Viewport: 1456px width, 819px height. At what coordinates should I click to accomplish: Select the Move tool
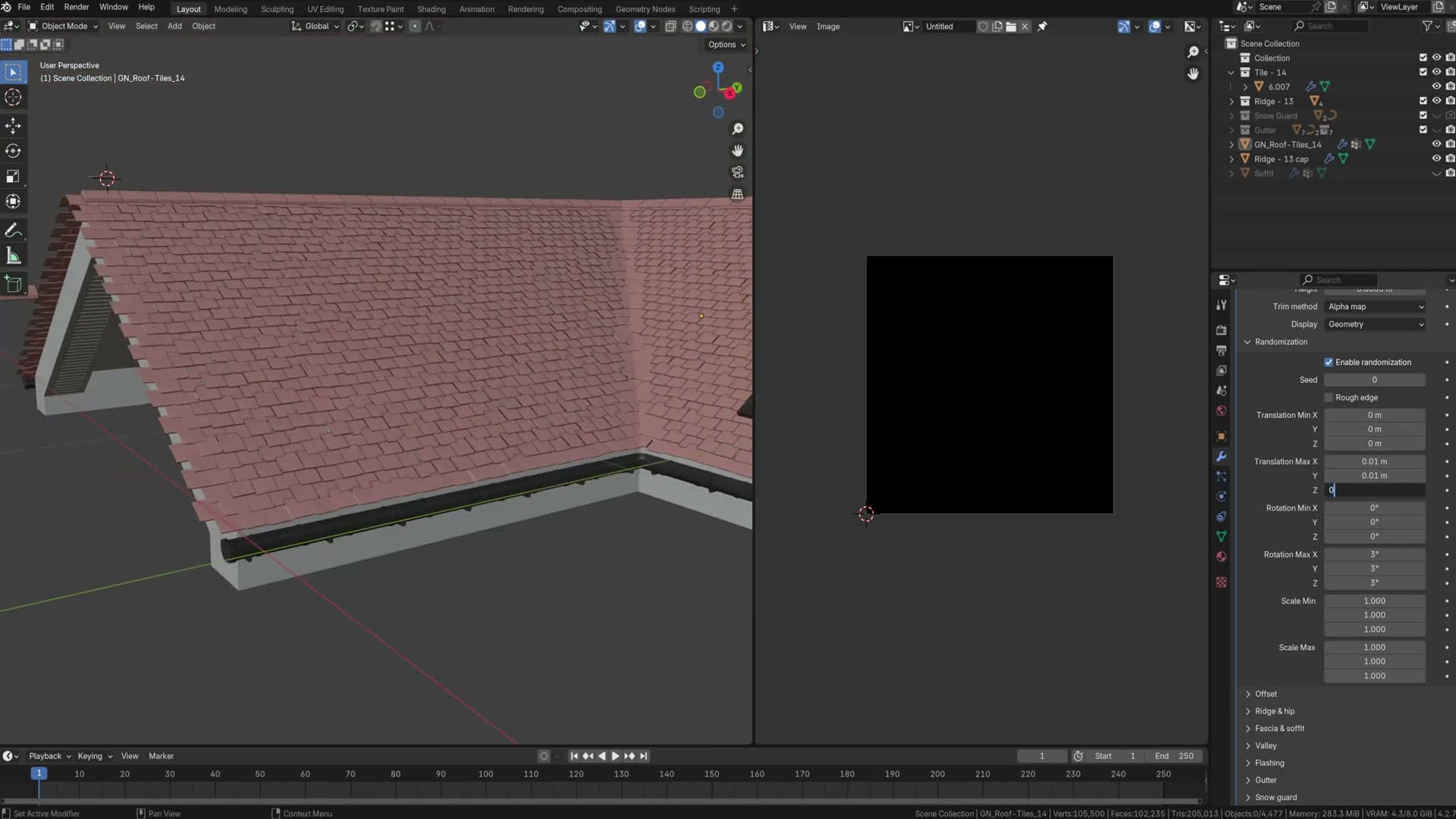13,125
